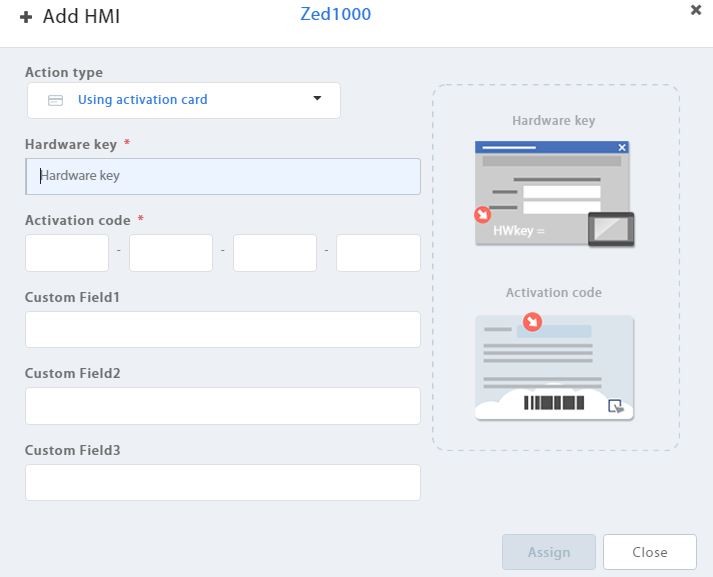Expand the Action type dropdown arrow

317,99
